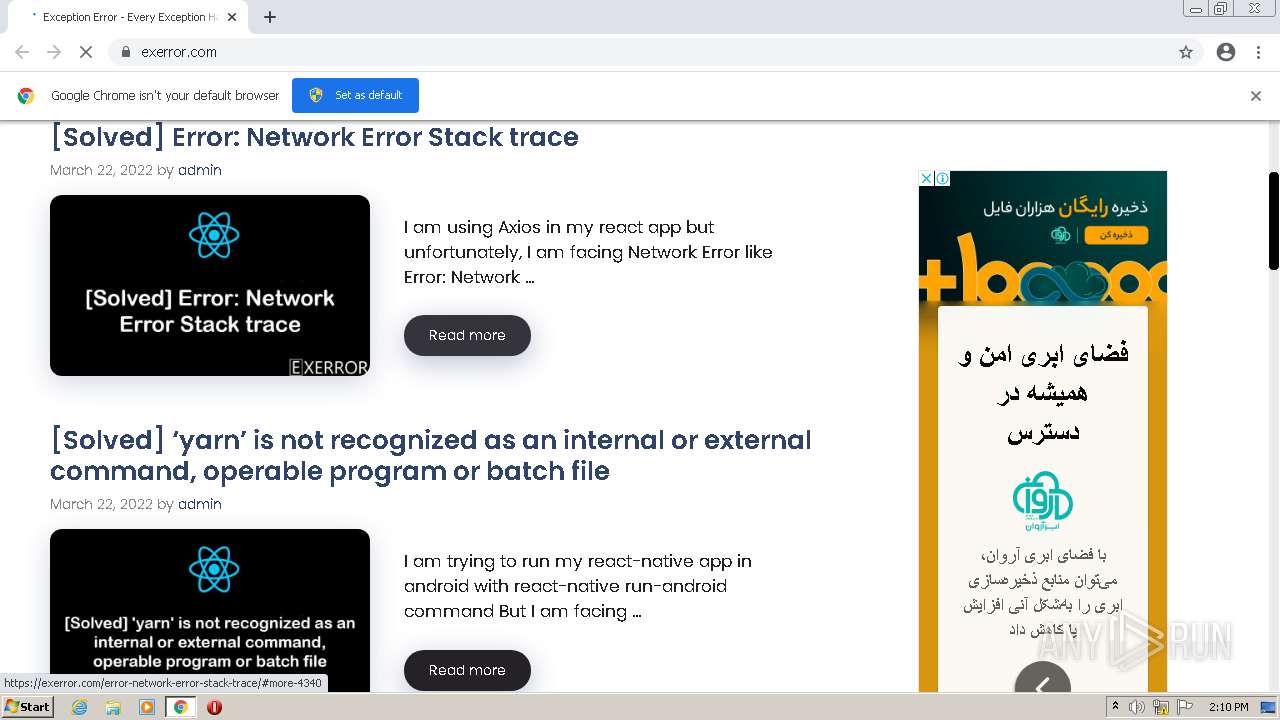Image resolution: width=1280 pixels, height=720 pixels.
Task: Open the 'yarn' is not recognized article title
Action: click(x=431, y=455)
